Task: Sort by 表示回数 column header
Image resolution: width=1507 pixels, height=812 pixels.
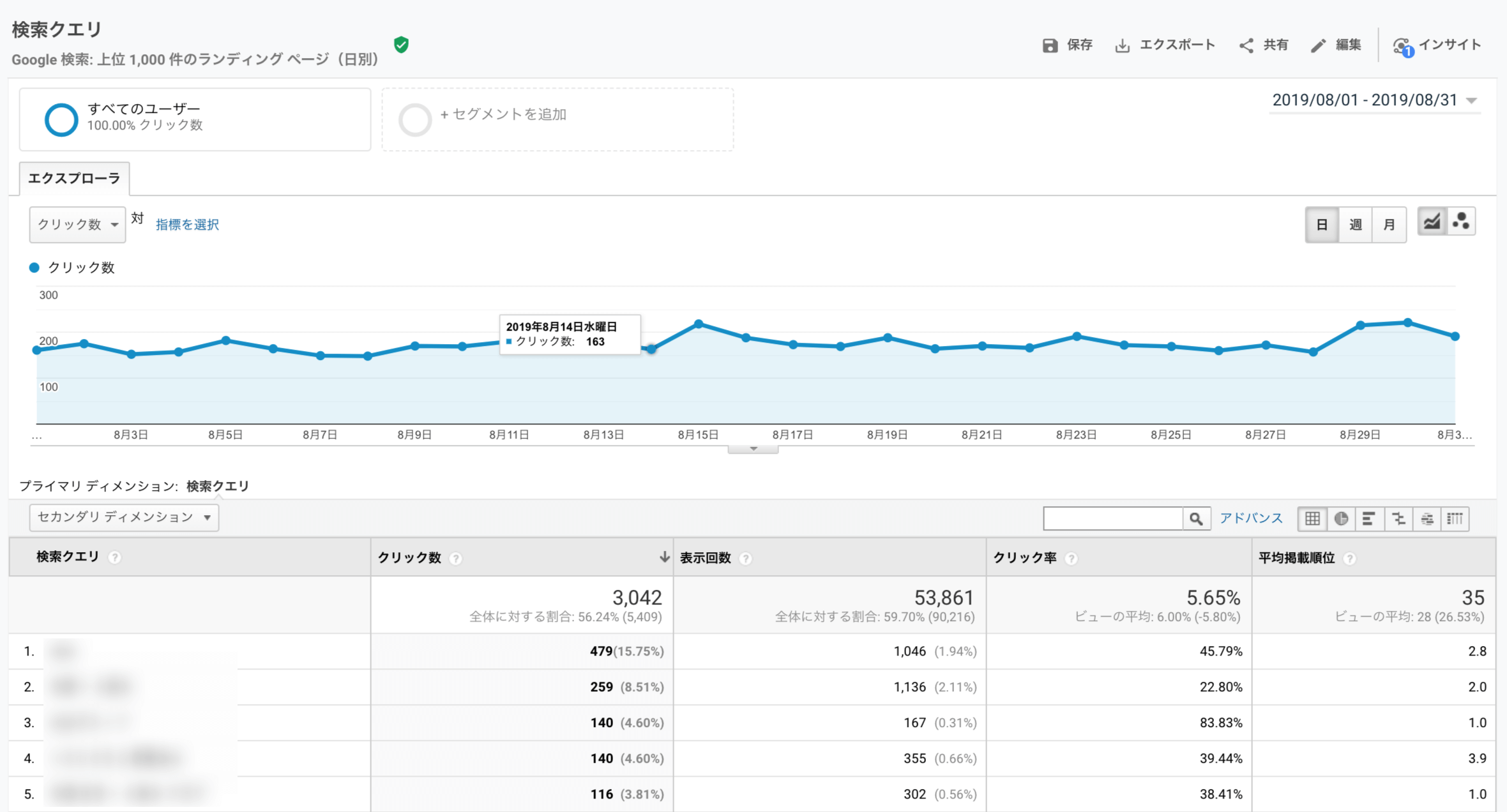Action: (705, 558)
